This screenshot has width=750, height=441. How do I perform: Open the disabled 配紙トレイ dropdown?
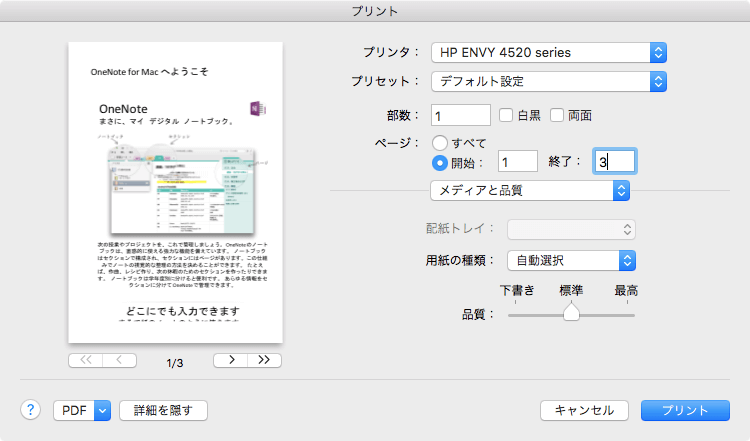coord(572,230)
